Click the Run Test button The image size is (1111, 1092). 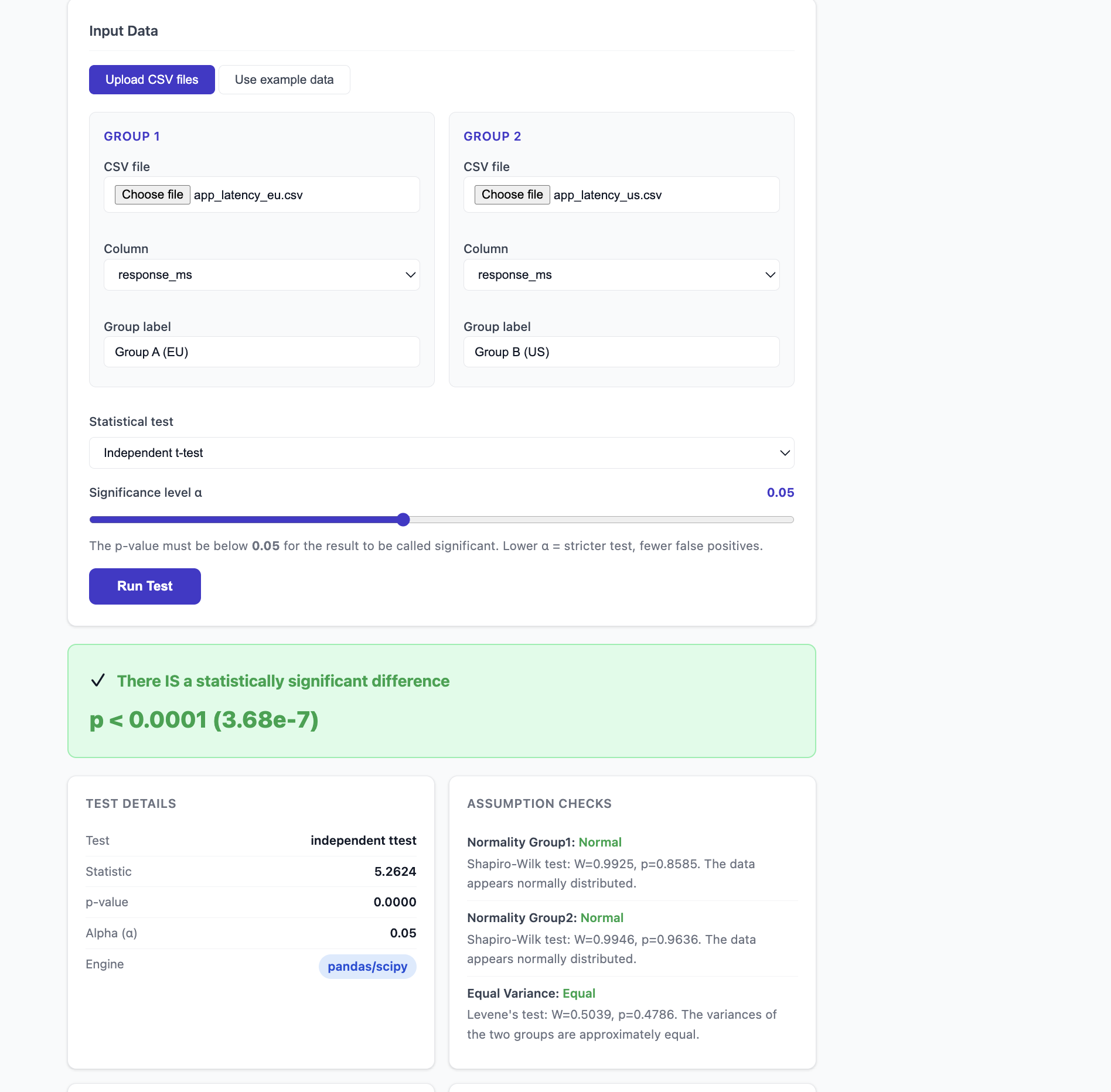click(145, 586)
